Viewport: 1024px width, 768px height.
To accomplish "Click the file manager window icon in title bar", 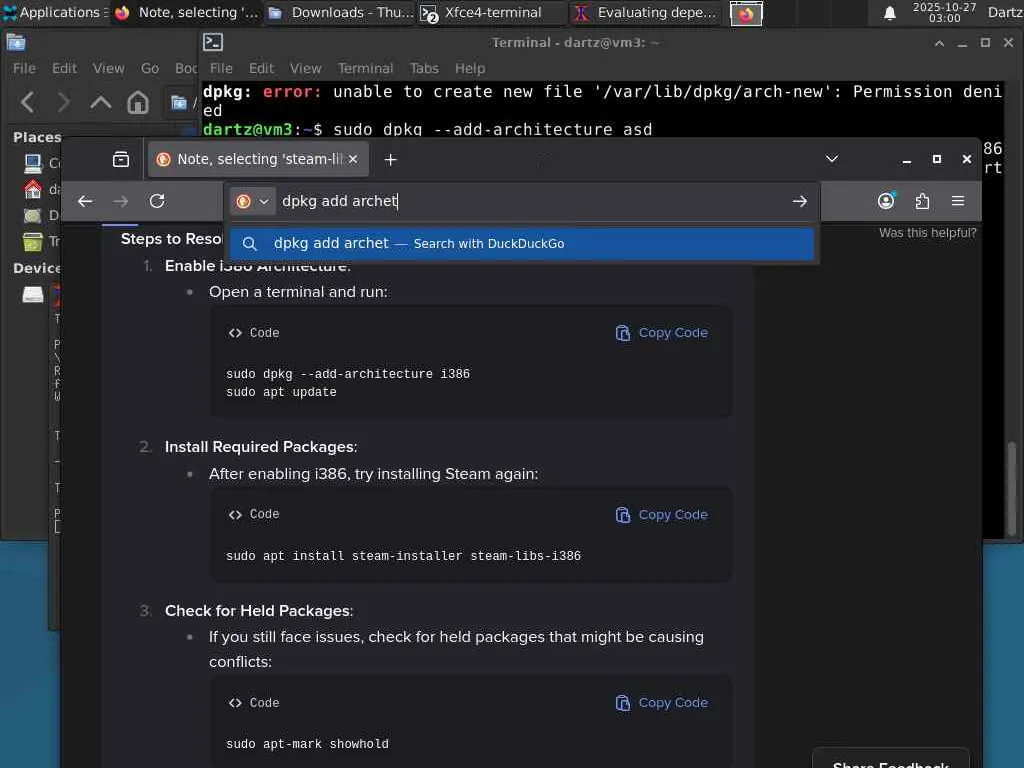I will (16, 43).
